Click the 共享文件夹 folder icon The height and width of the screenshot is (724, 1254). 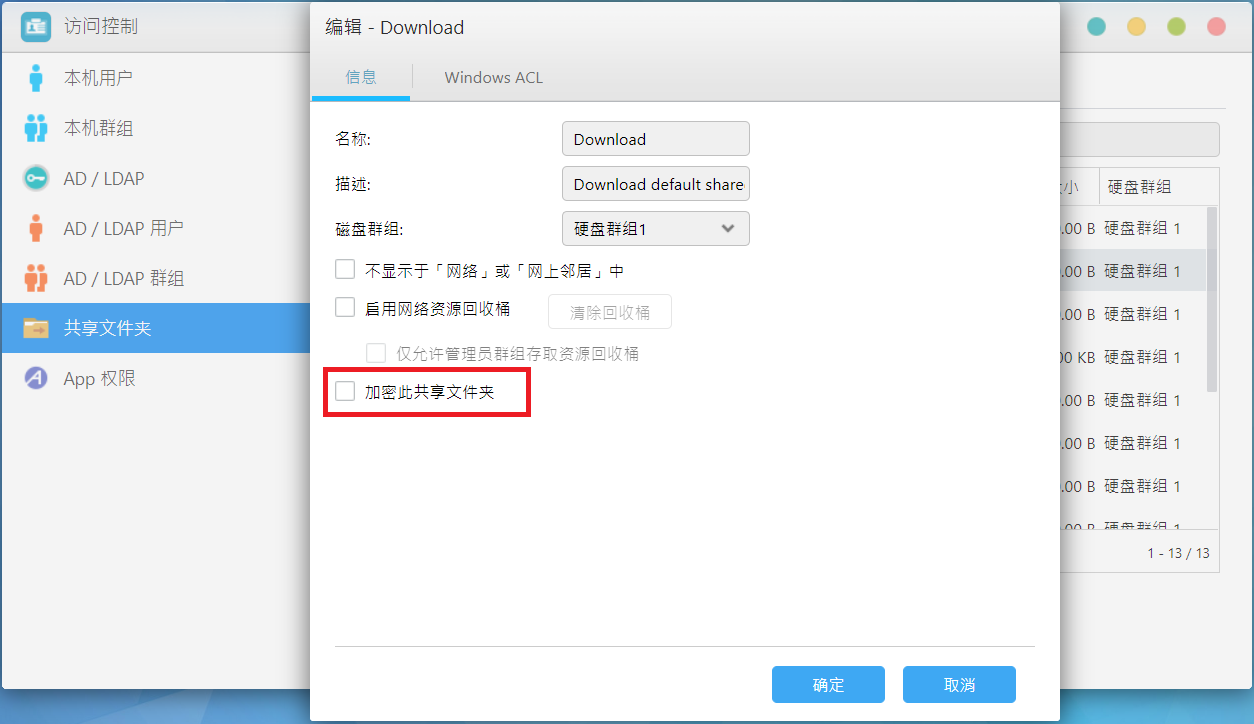click(x=36, y=328)
